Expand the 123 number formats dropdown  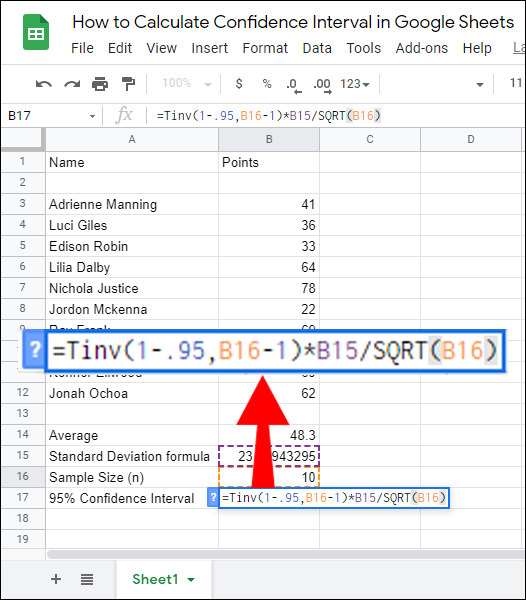pyautogui.click(x=355, y=84)
